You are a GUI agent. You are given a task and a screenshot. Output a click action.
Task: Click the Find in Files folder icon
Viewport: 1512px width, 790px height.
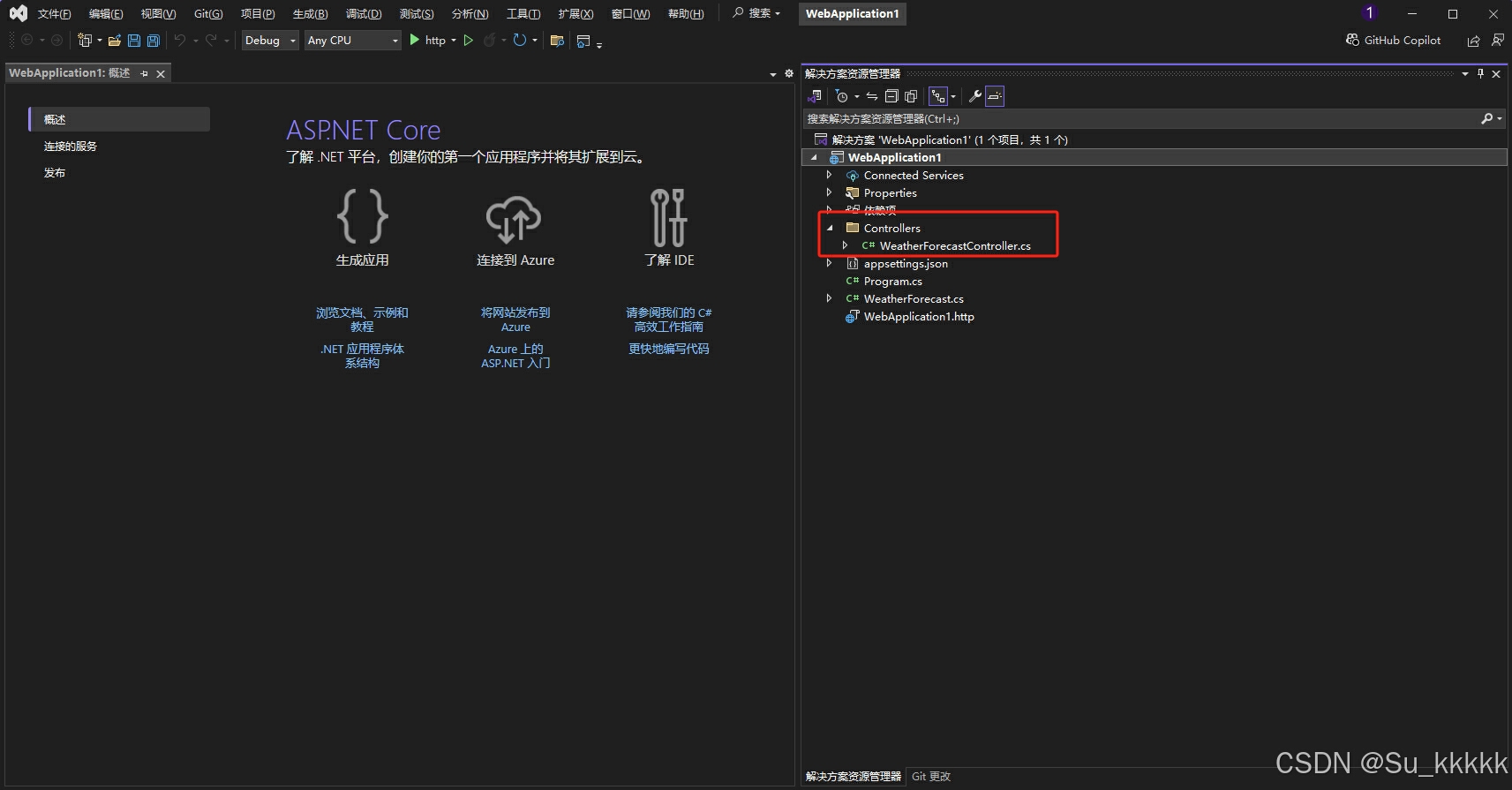tap(557, 40)
